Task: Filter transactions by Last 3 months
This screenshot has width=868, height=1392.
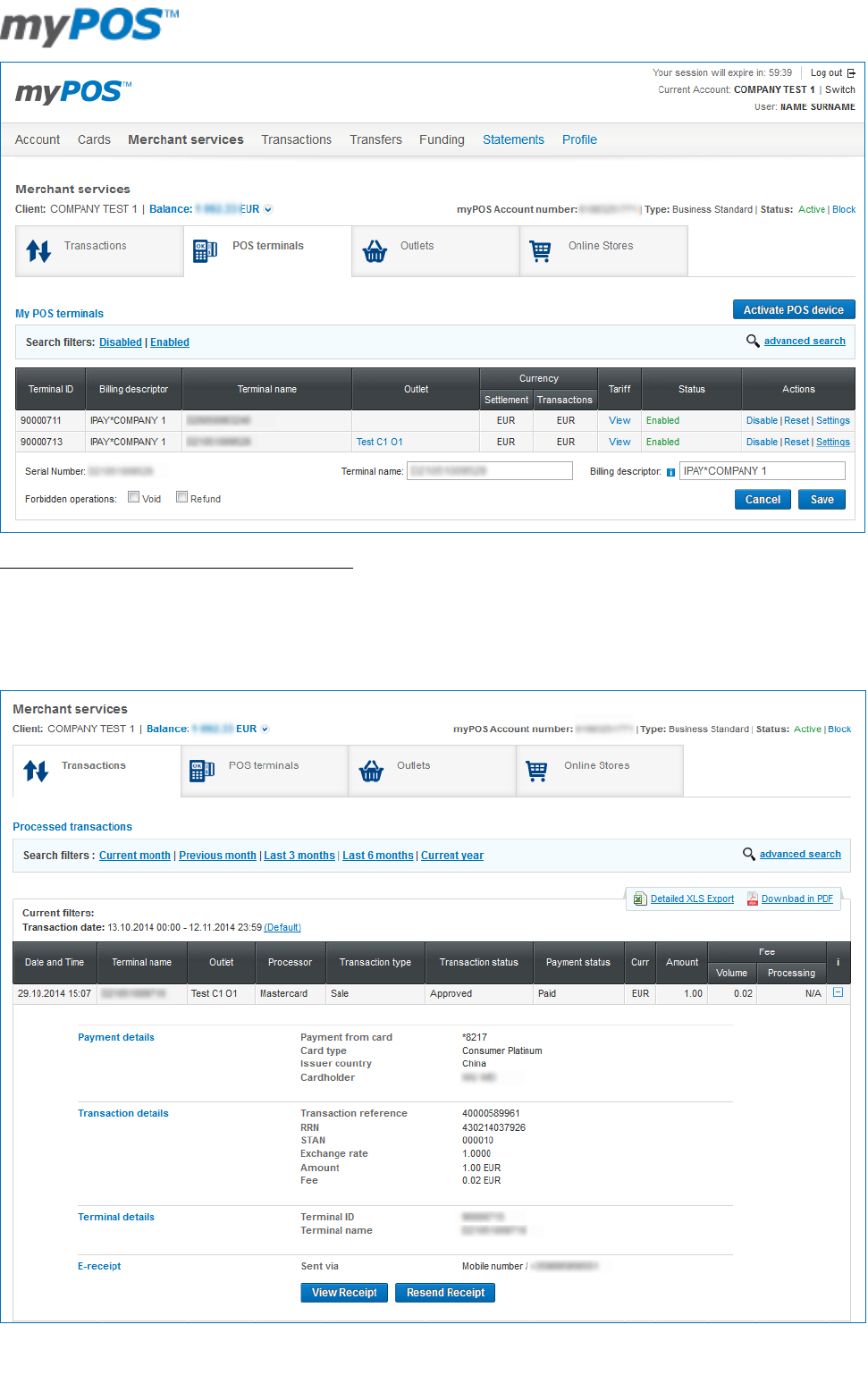Action: tap(299, 856)
